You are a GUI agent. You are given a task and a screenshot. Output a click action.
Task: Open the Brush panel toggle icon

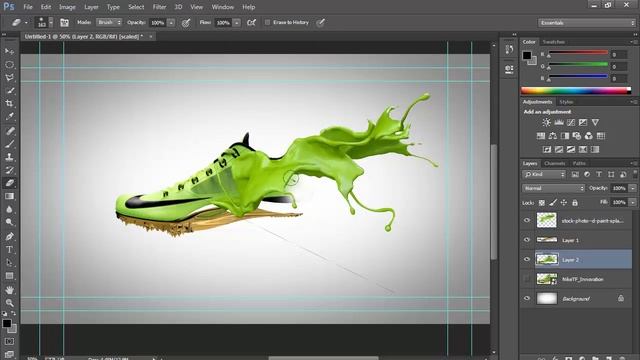point(64,22)
